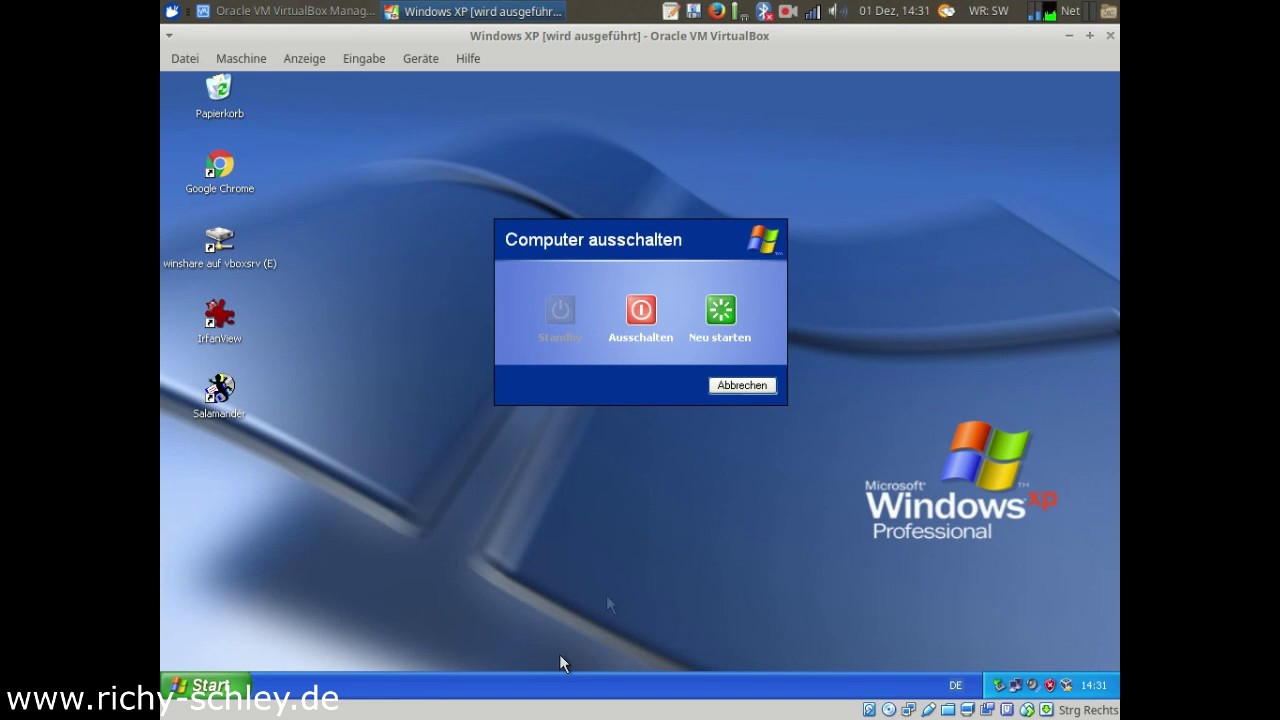
Task: Click the DE language indicator in taskbar
Action: point(955,686)
